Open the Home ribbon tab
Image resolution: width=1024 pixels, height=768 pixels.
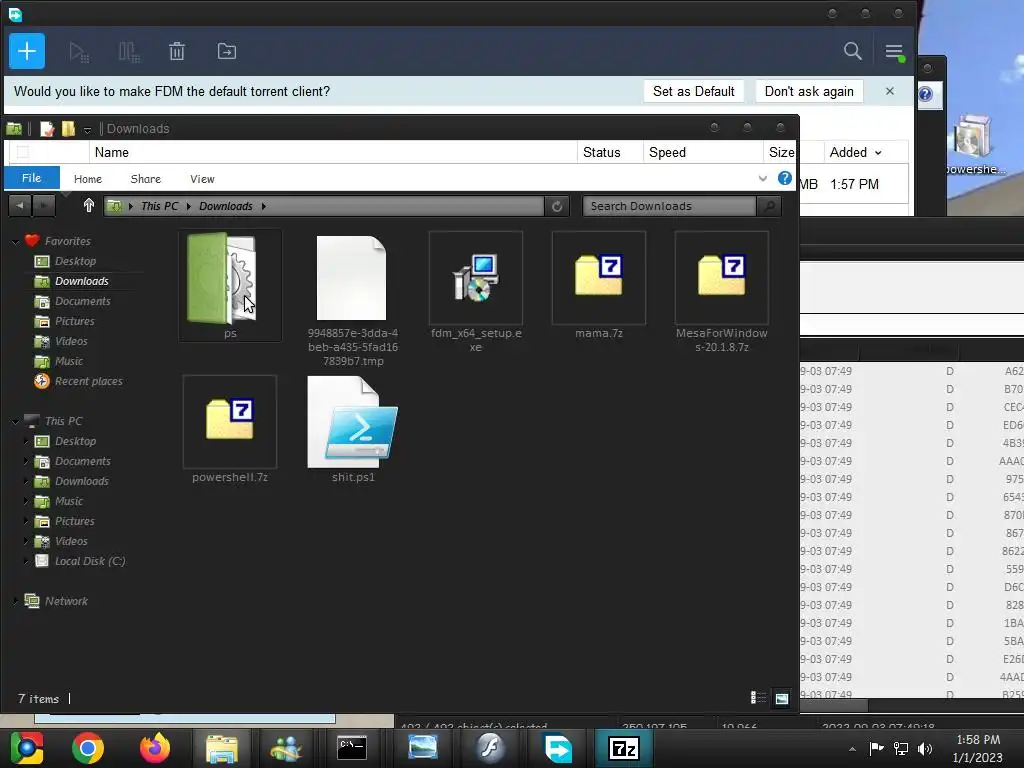[x=88, y=179]
